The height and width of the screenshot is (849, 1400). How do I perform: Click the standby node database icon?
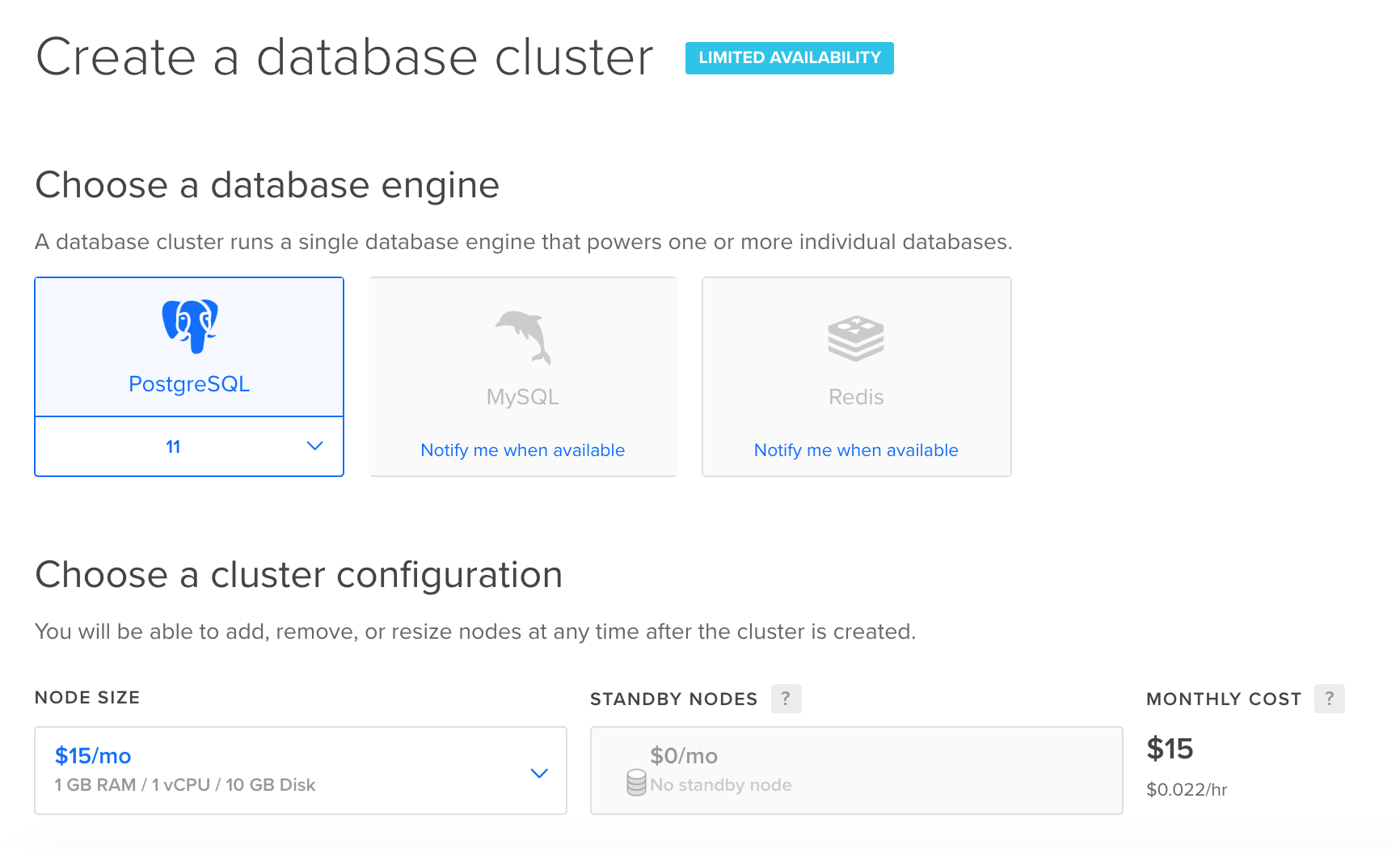coord(637,783)
